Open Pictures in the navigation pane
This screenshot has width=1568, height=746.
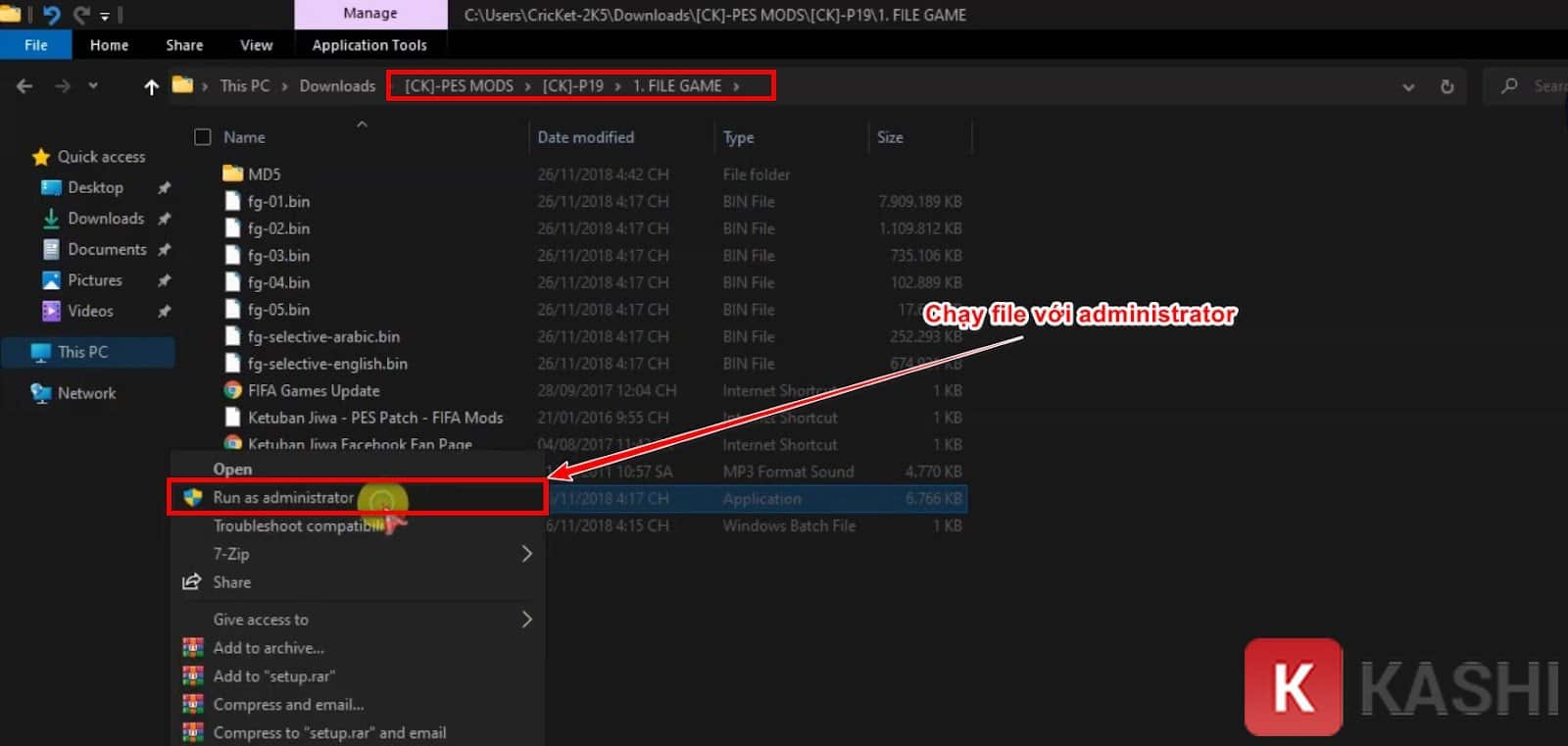pyautogui.click(x=95, y=280)
